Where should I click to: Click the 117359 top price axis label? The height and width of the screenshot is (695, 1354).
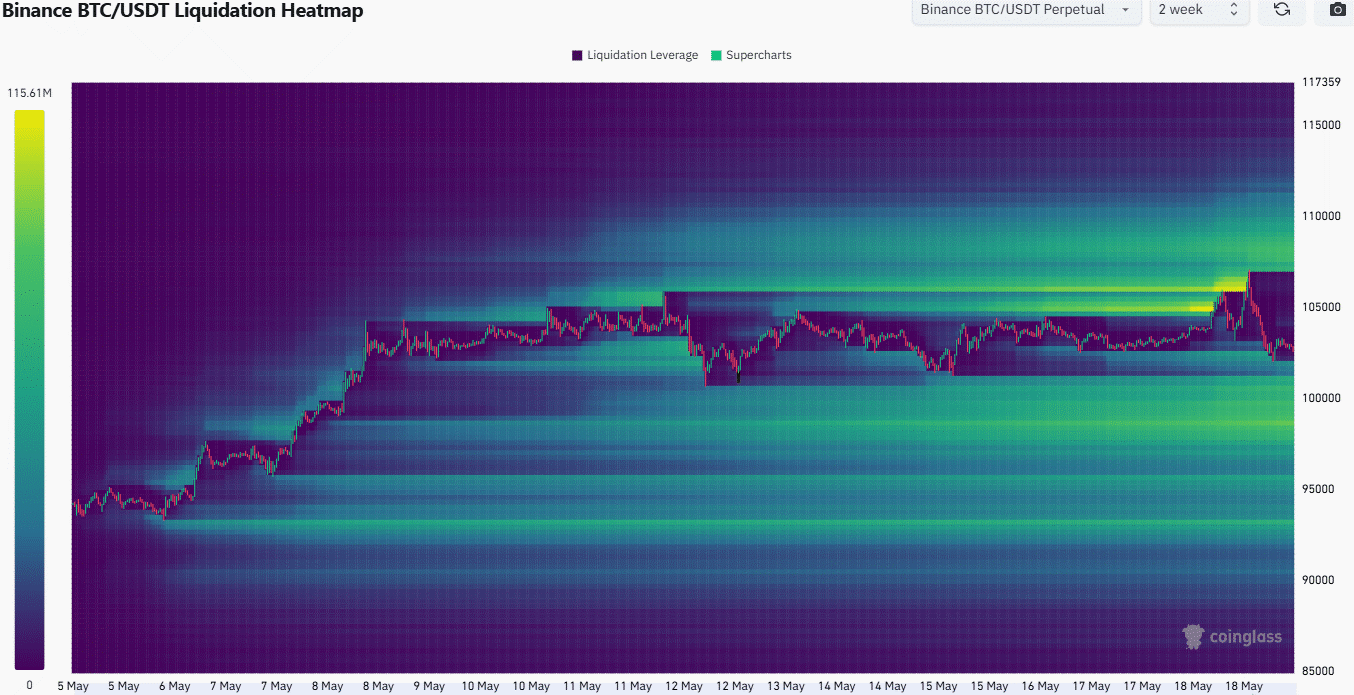point(1320,82)
